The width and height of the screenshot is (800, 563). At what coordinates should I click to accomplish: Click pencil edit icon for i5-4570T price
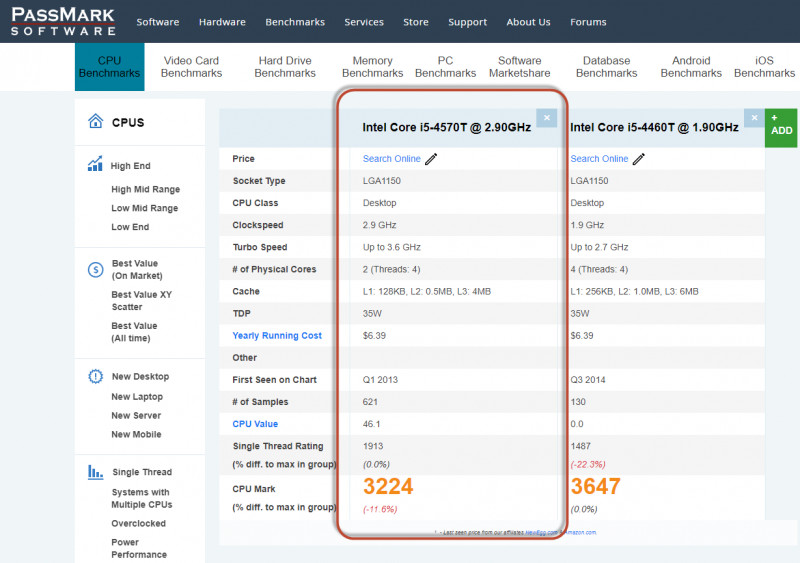tap(431, 159)
